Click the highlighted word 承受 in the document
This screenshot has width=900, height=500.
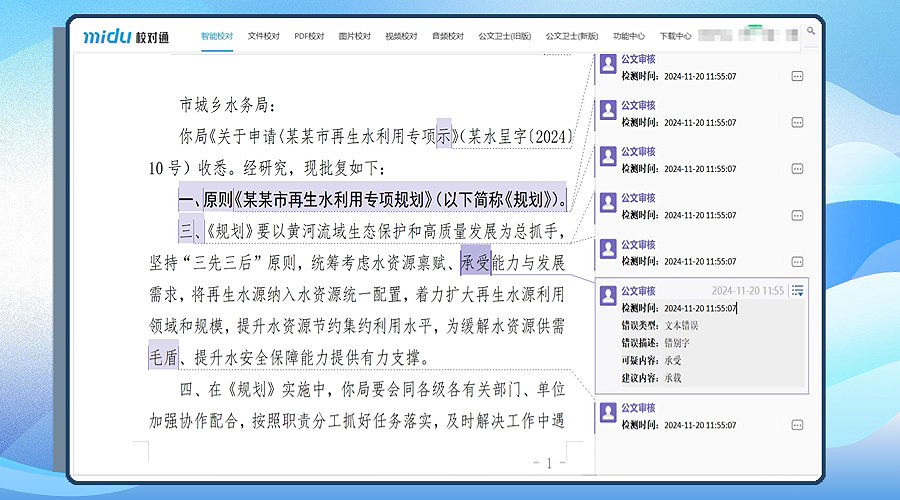476,262
